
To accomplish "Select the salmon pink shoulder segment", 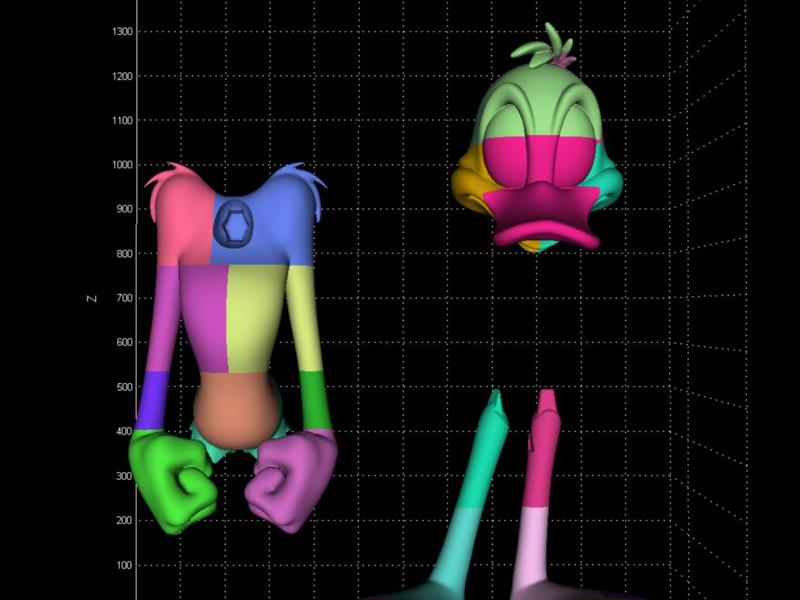I will [x=184, y=219].
